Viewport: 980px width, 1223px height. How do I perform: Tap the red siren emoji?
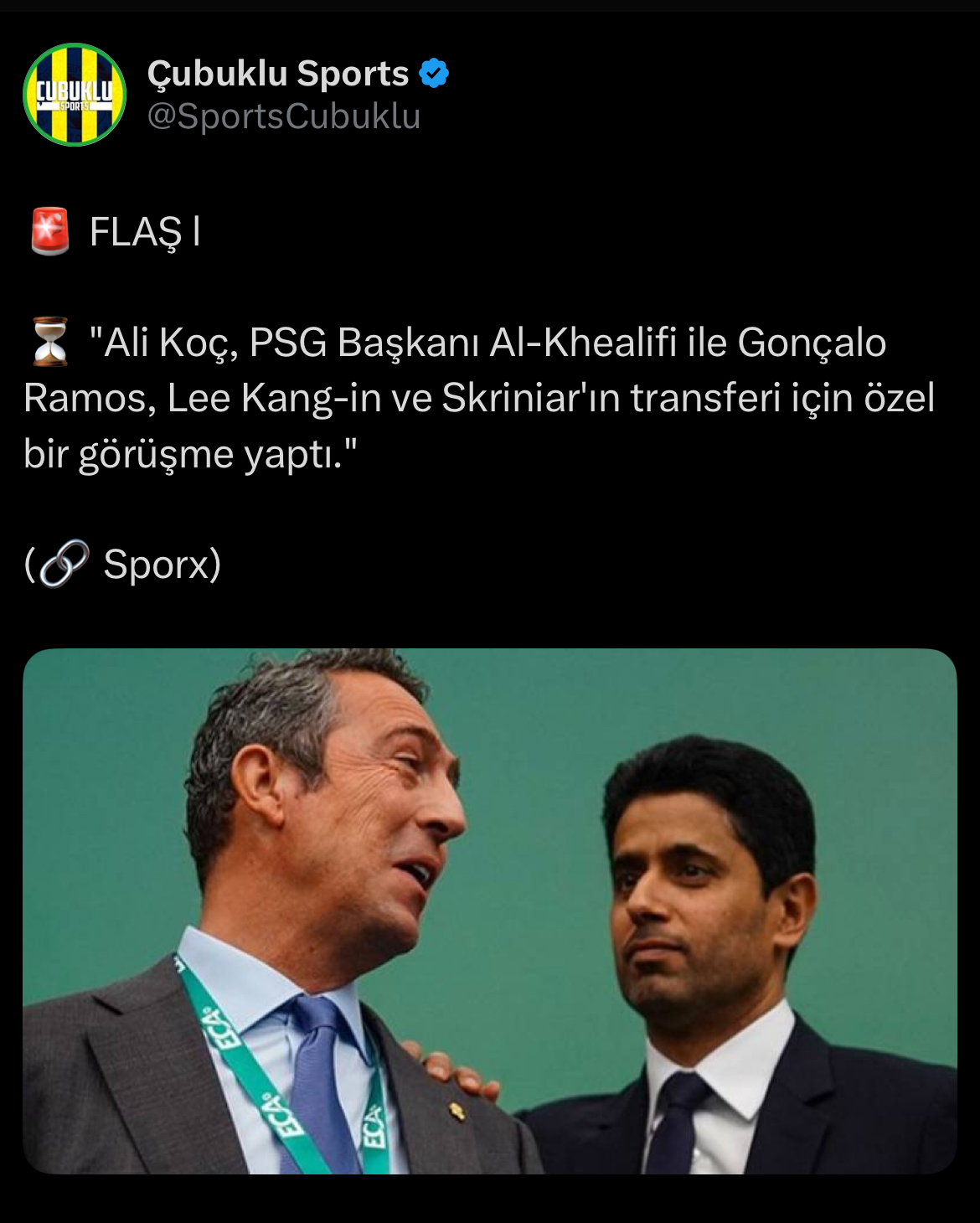pos(50,232)
